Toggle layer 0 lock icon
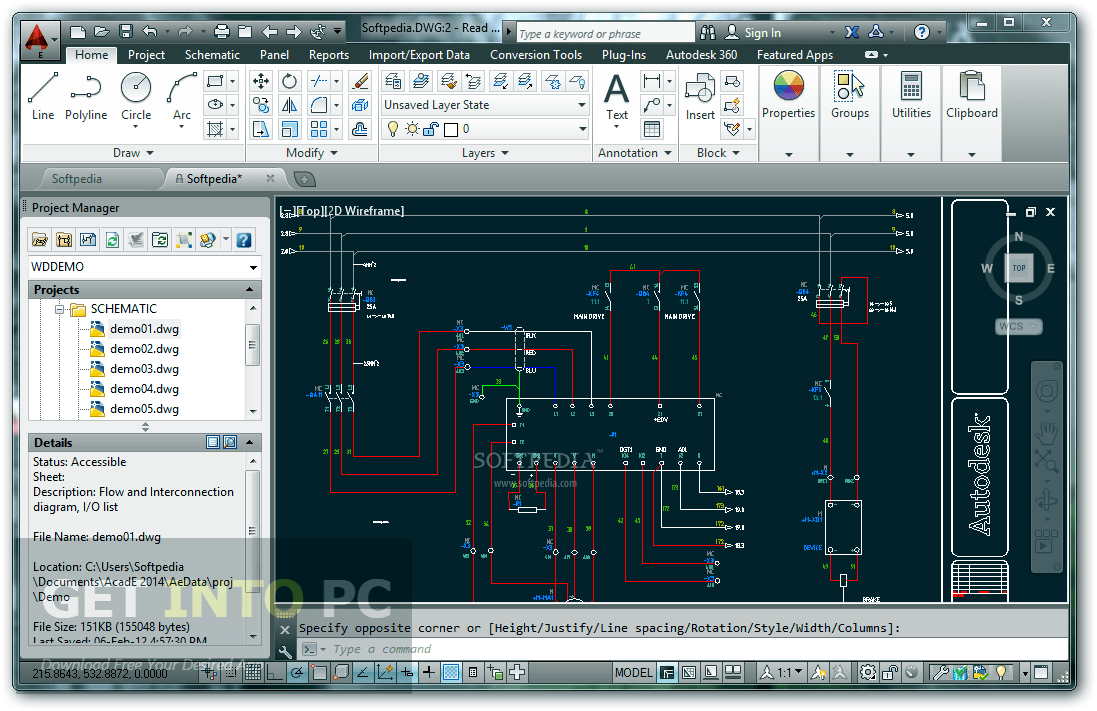 431,129
